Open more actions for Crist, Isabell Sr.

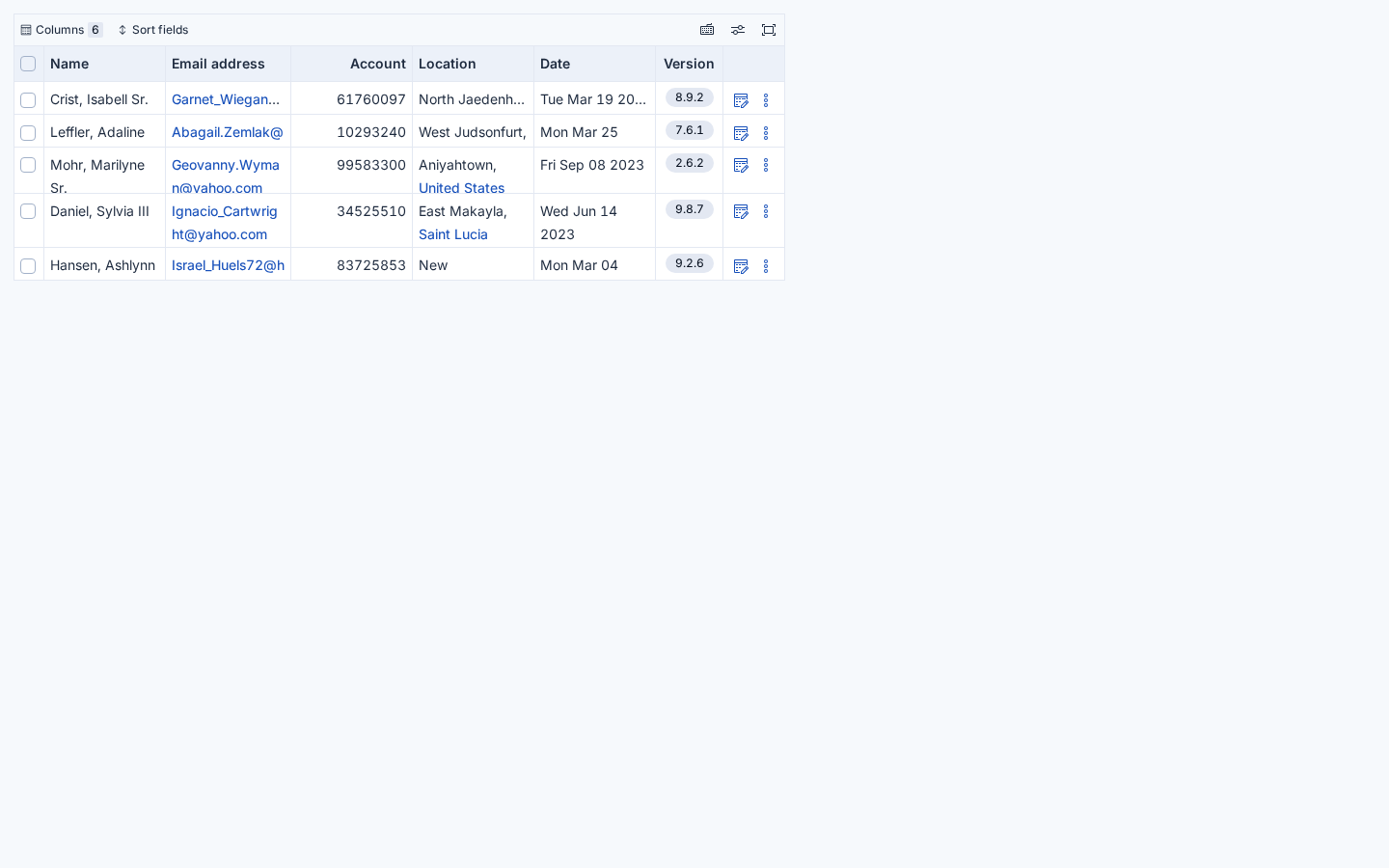tap(766, 100)
